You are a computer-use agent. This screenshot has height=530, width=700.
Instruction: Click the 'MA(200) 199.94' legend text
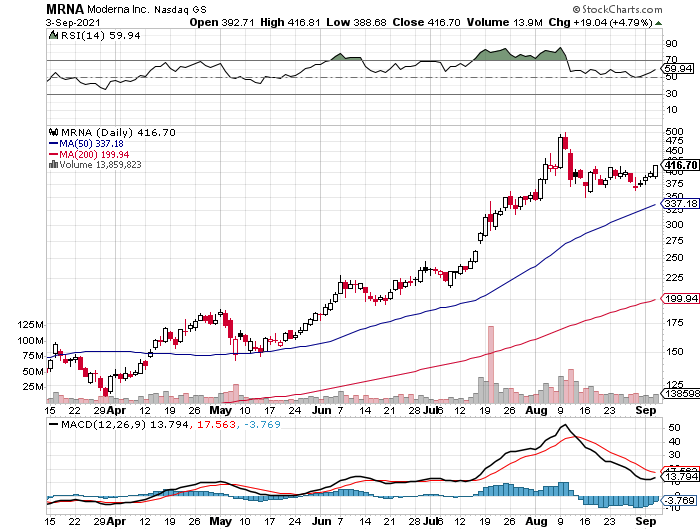(x=94, y=154)
